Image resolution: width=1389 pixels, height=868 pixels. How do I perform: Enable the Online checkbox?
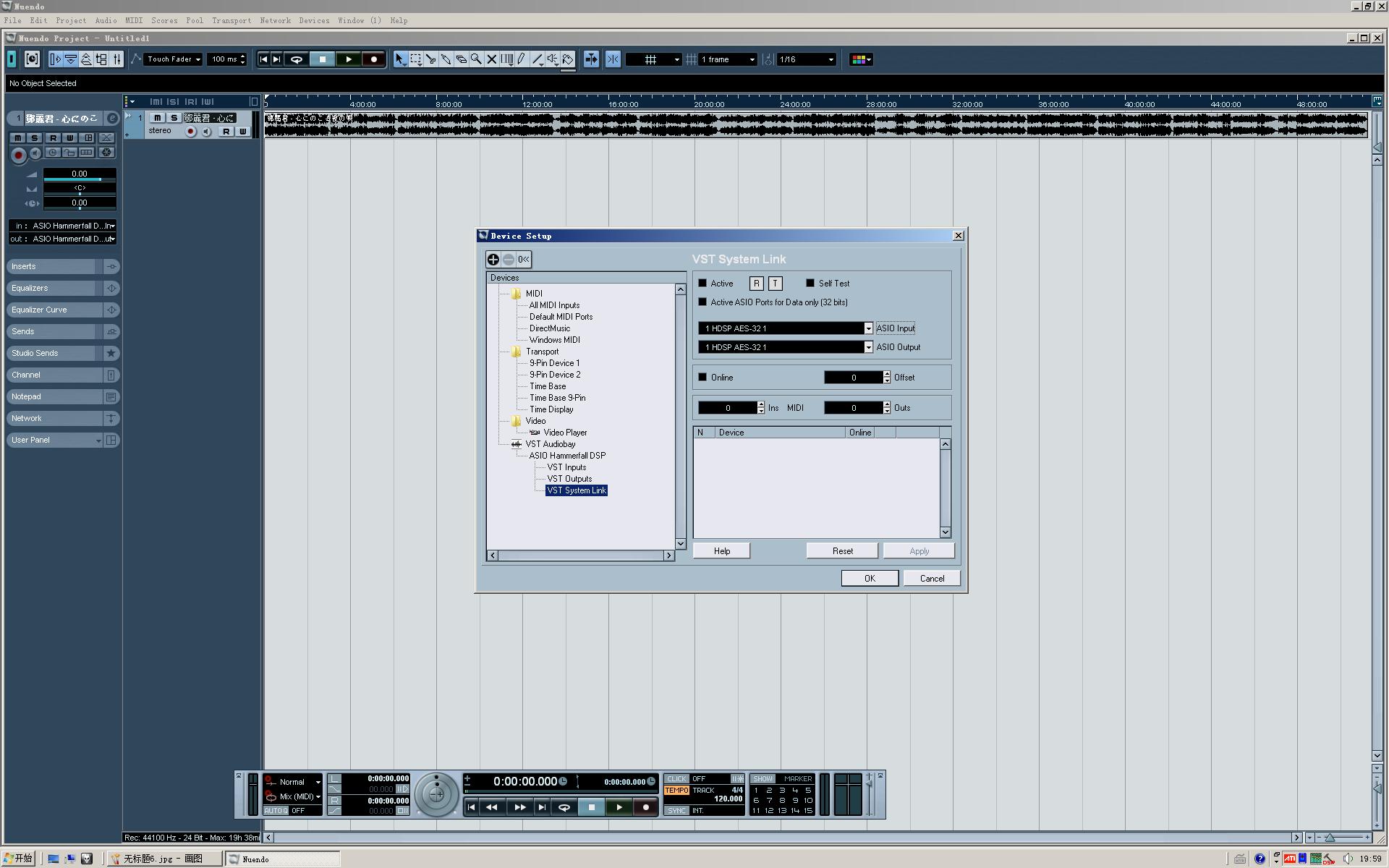[702, 378]
